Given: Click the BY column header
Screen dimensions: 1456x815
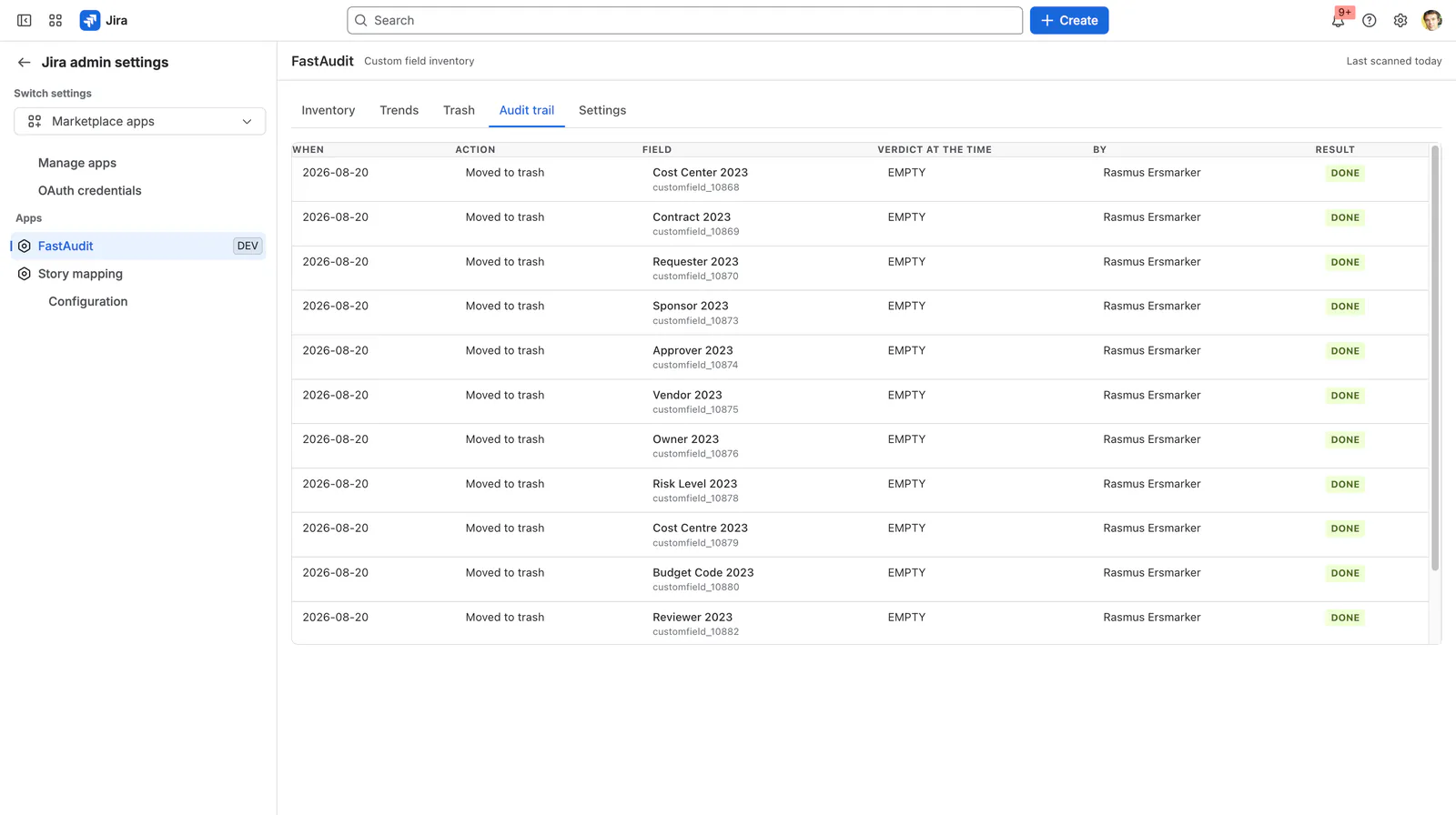Looking at the screenshot, I should click(1099, 149).
